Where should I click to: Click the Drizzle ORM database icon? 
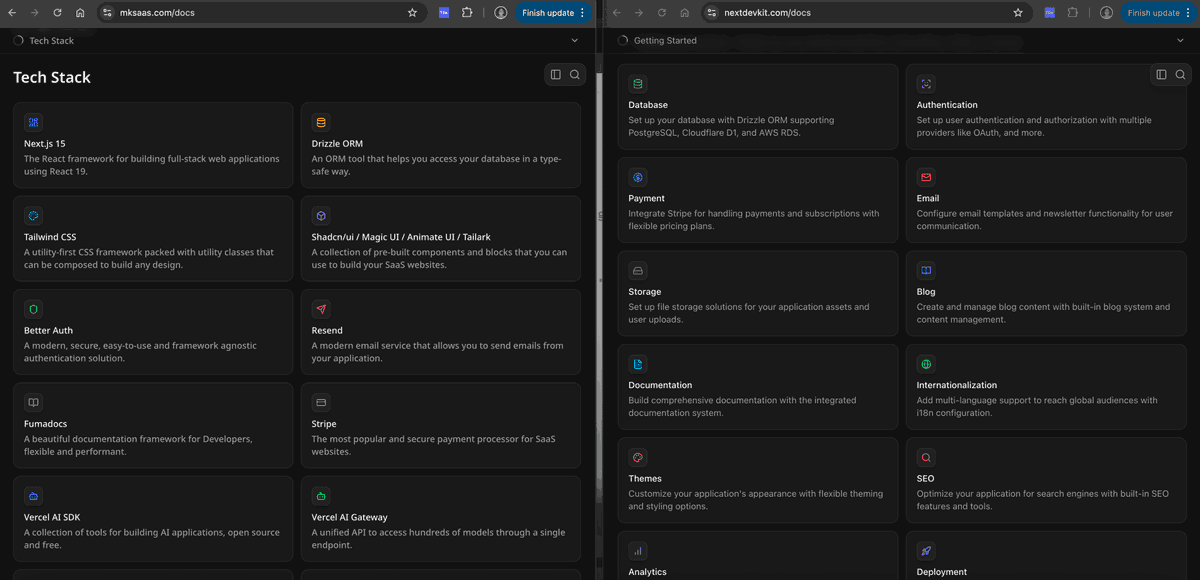[321, 123]
